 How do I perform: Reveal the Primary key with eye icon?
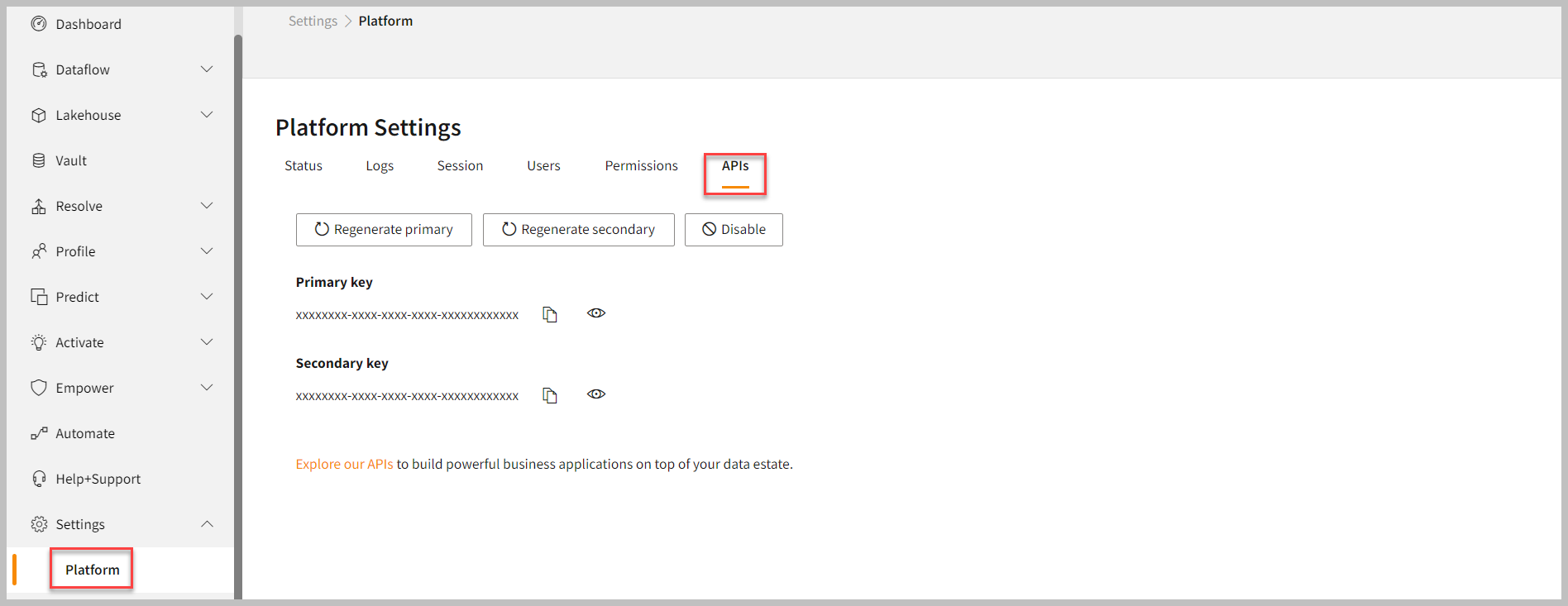pyautogui.click(x=596, y=313)
